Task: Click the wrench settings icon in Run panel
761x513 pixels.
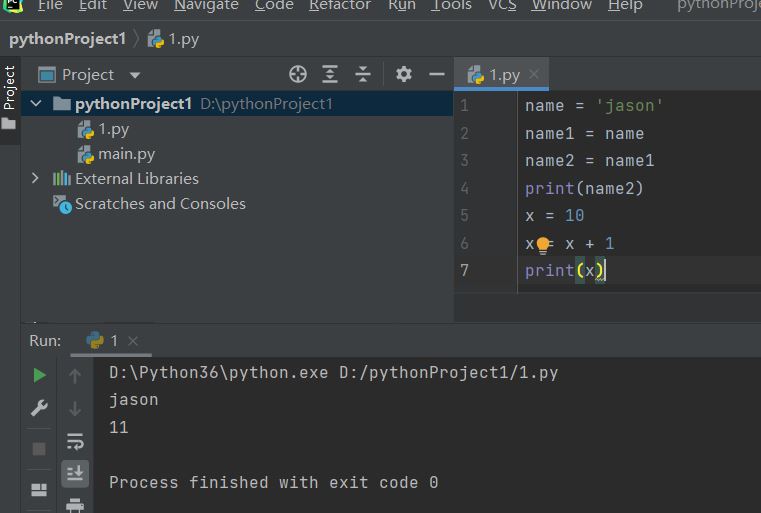Action: [x=39, y=408]
